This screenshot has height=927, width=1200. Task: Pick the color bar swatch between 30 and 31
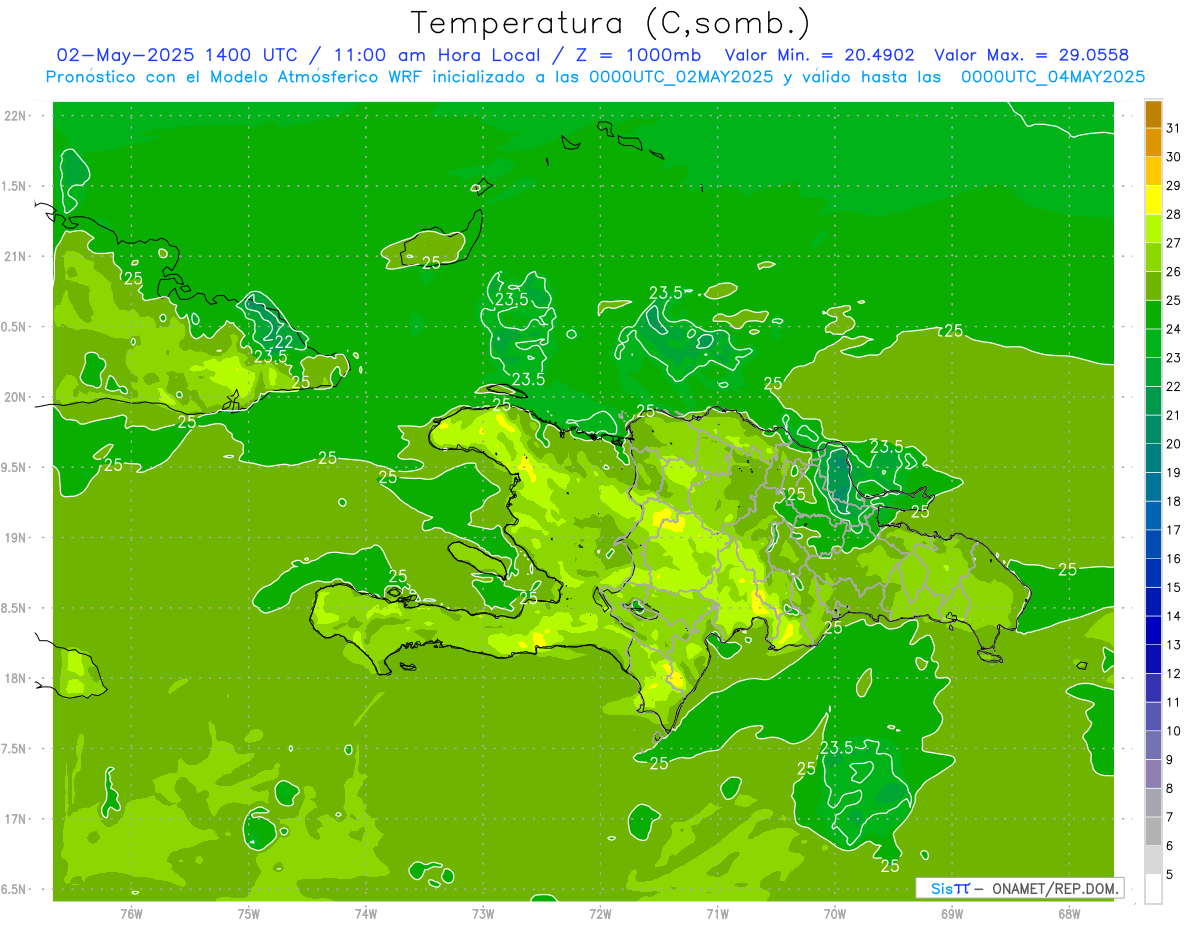tap(1154, 142)
